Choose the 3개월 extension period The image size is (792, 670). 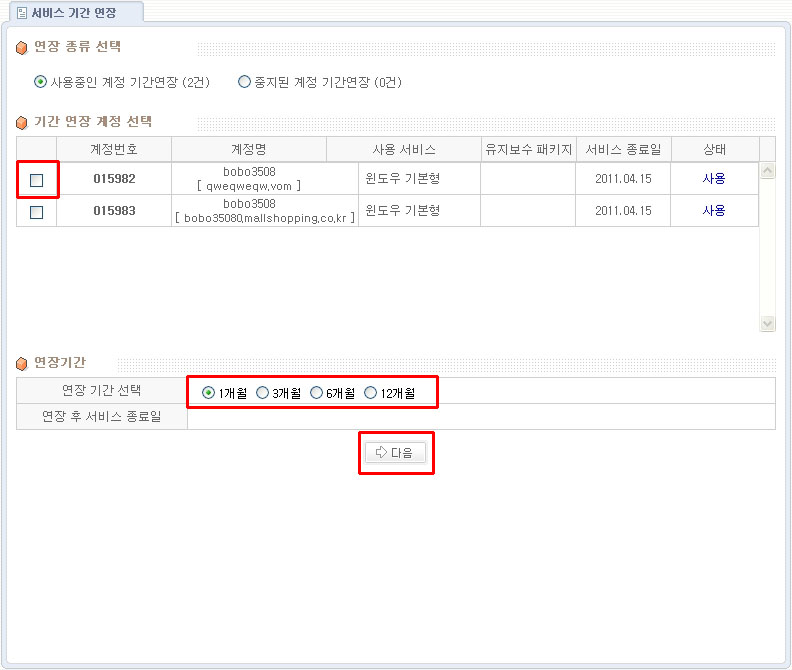tap(263, 393)
